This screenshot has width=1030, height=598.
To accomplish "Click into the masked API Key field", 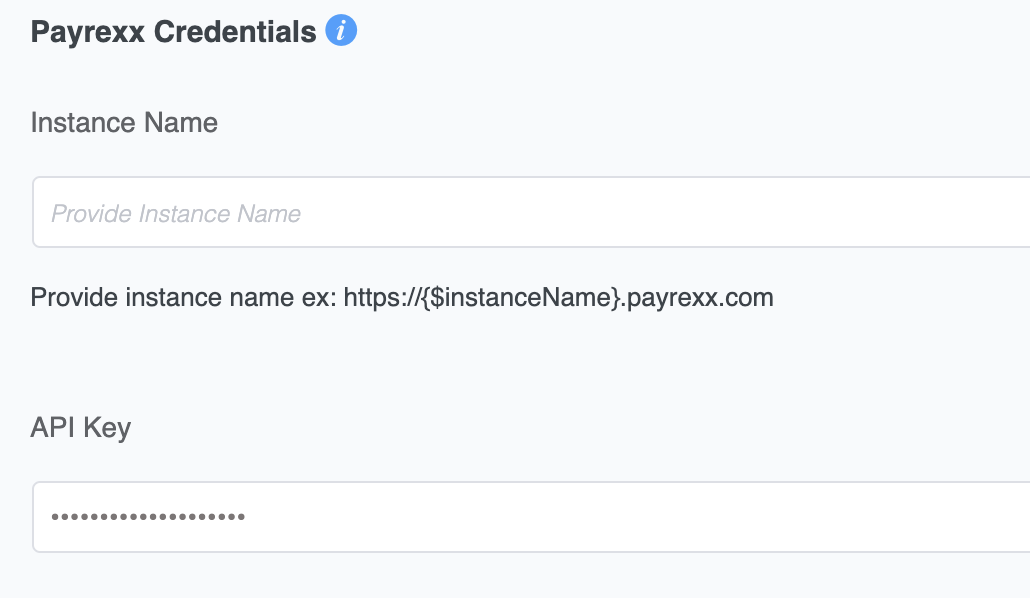I will tap(531, 517).
